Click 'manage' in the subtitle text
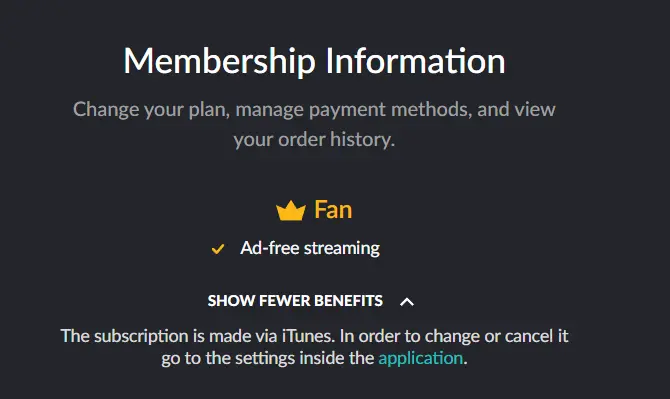The height and width of the screenshot is (399, 670). 270,110
